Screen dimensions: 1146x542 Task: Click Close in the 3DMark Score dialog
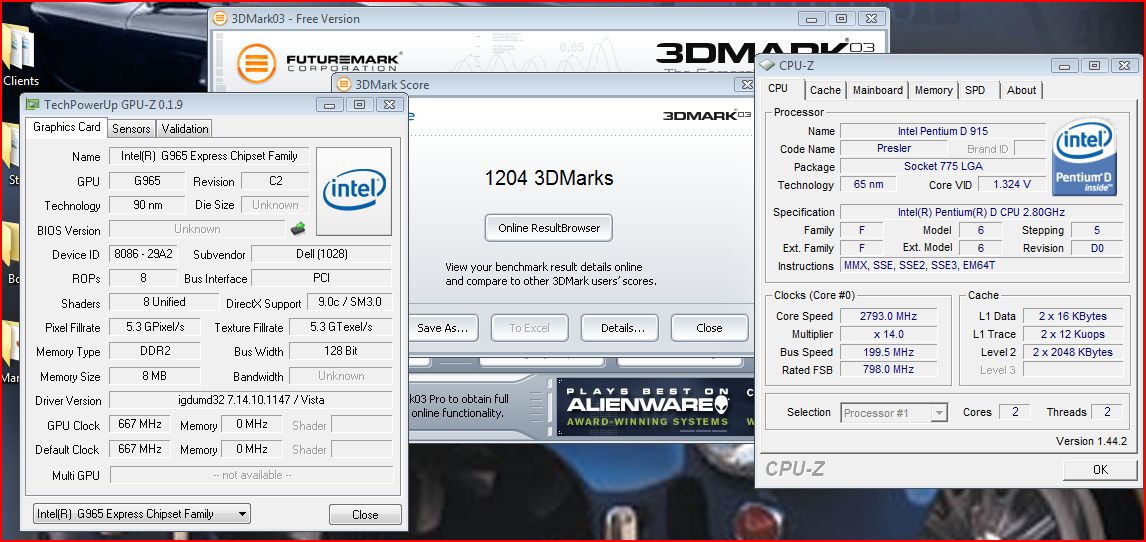tap(709, 328)
